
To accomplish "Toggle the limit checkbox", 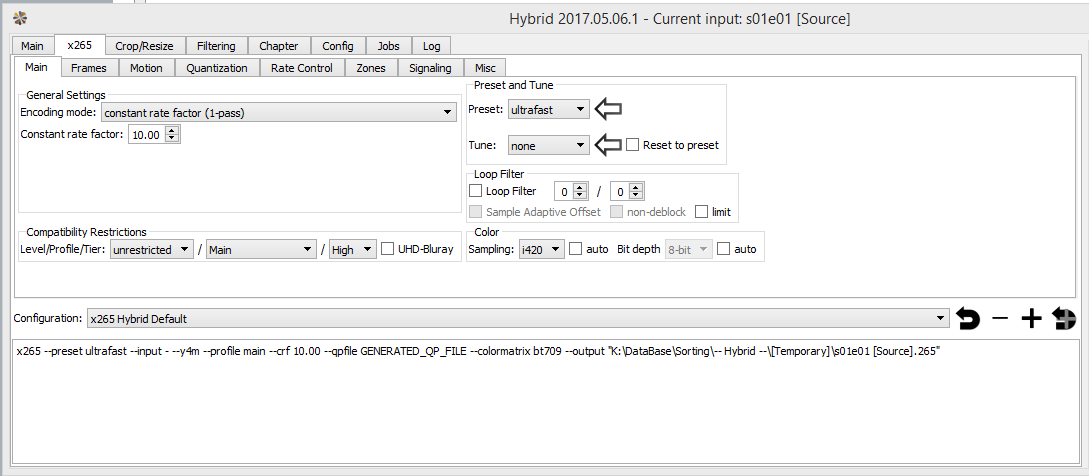I will [x=701, y=211].
